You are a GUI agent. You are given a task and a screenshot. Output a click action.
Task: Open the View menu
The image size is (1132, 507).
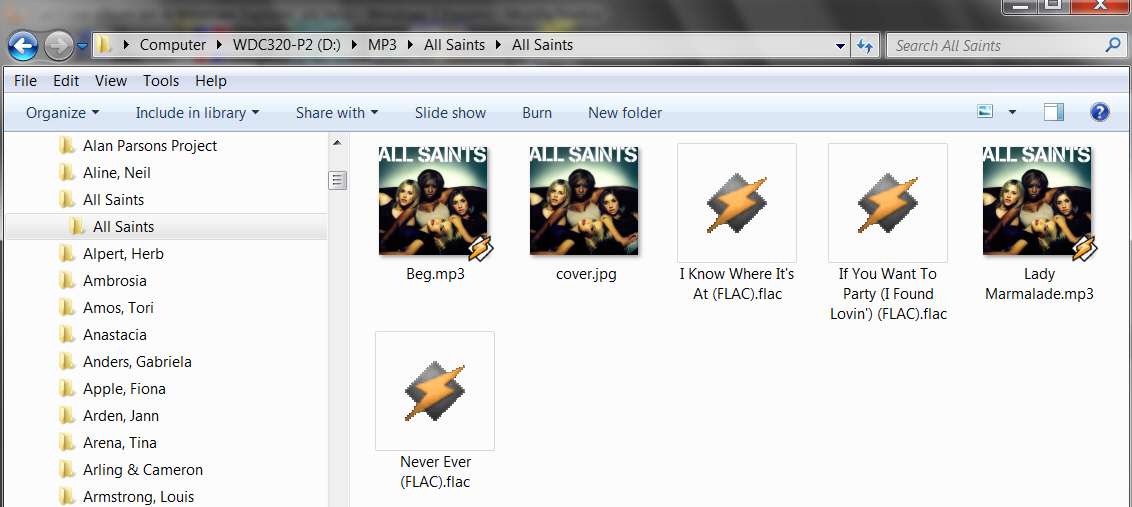tap(110, 81)
